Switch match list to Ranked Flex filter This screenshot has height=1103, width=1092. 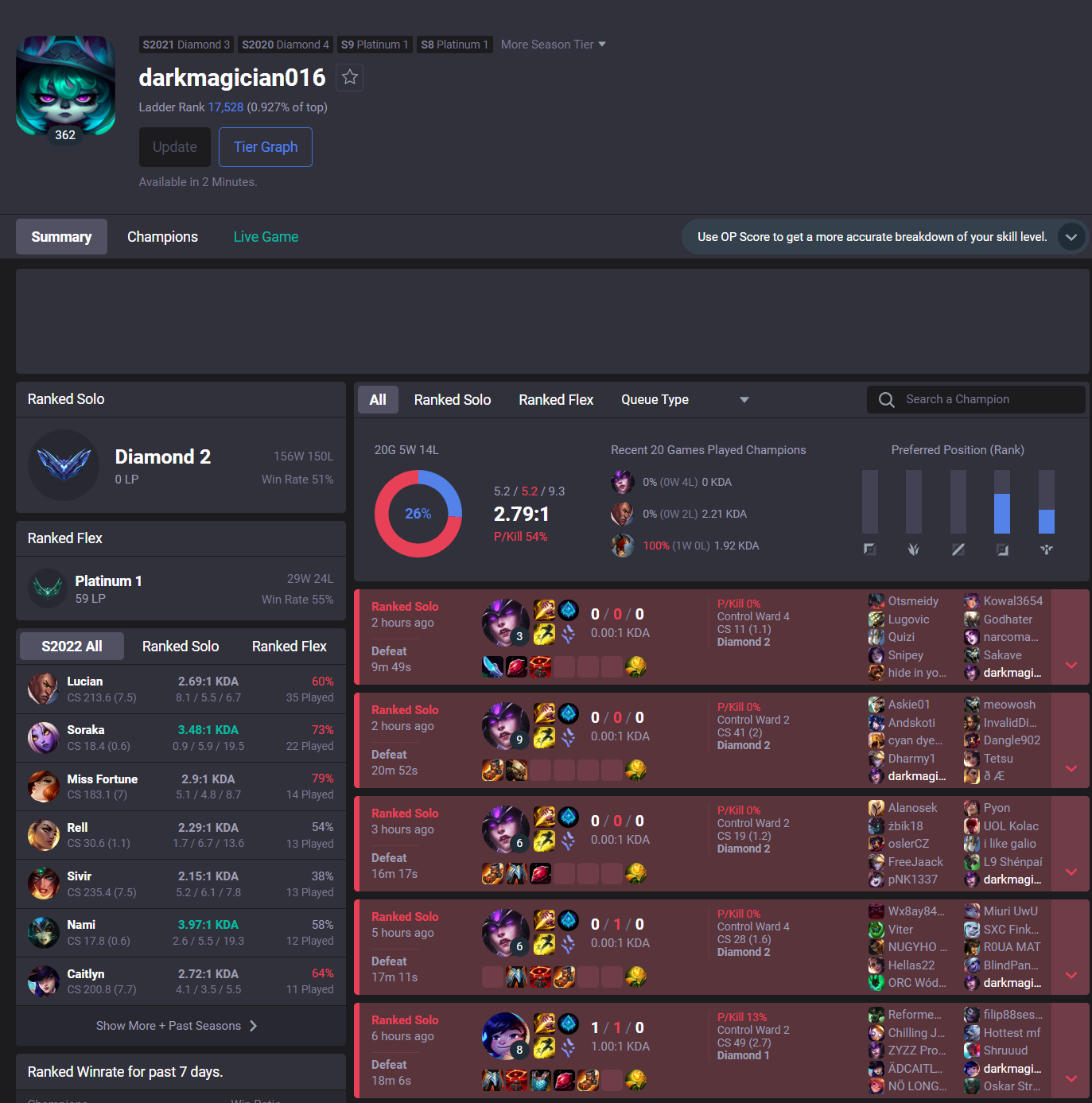click(x=556, y=400)
